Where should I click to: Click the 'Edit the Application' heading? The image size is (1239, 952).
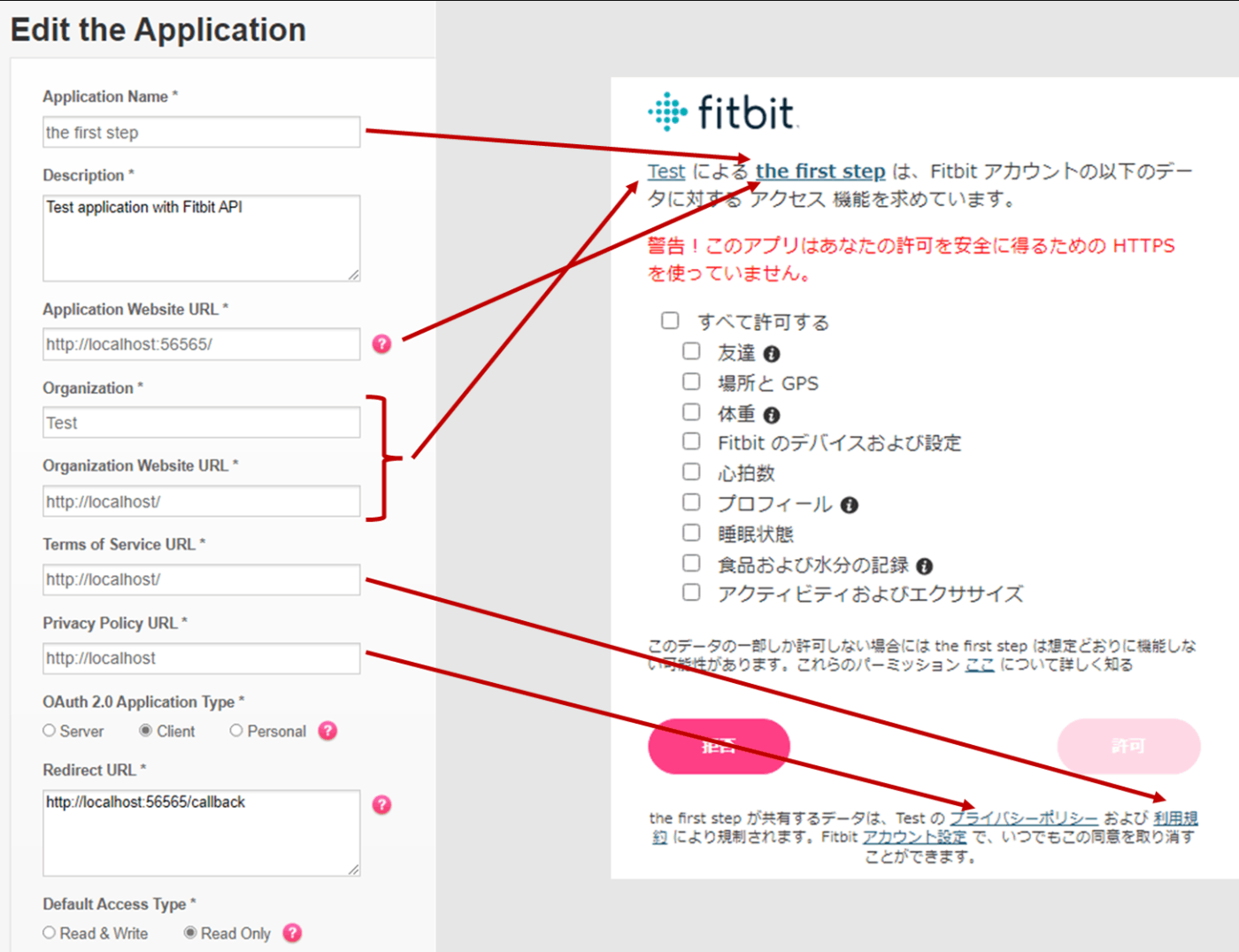(158, 30)
